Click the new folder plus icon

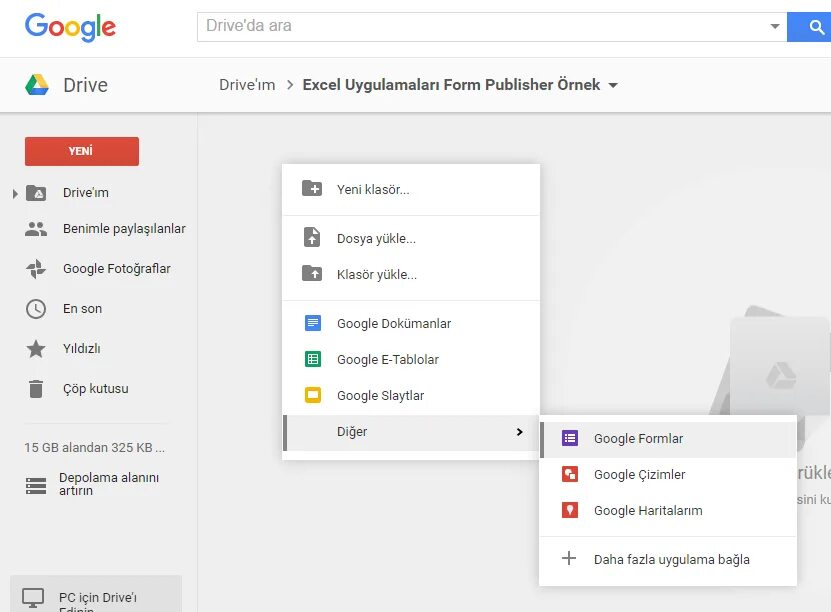click(x=312, y=188)
